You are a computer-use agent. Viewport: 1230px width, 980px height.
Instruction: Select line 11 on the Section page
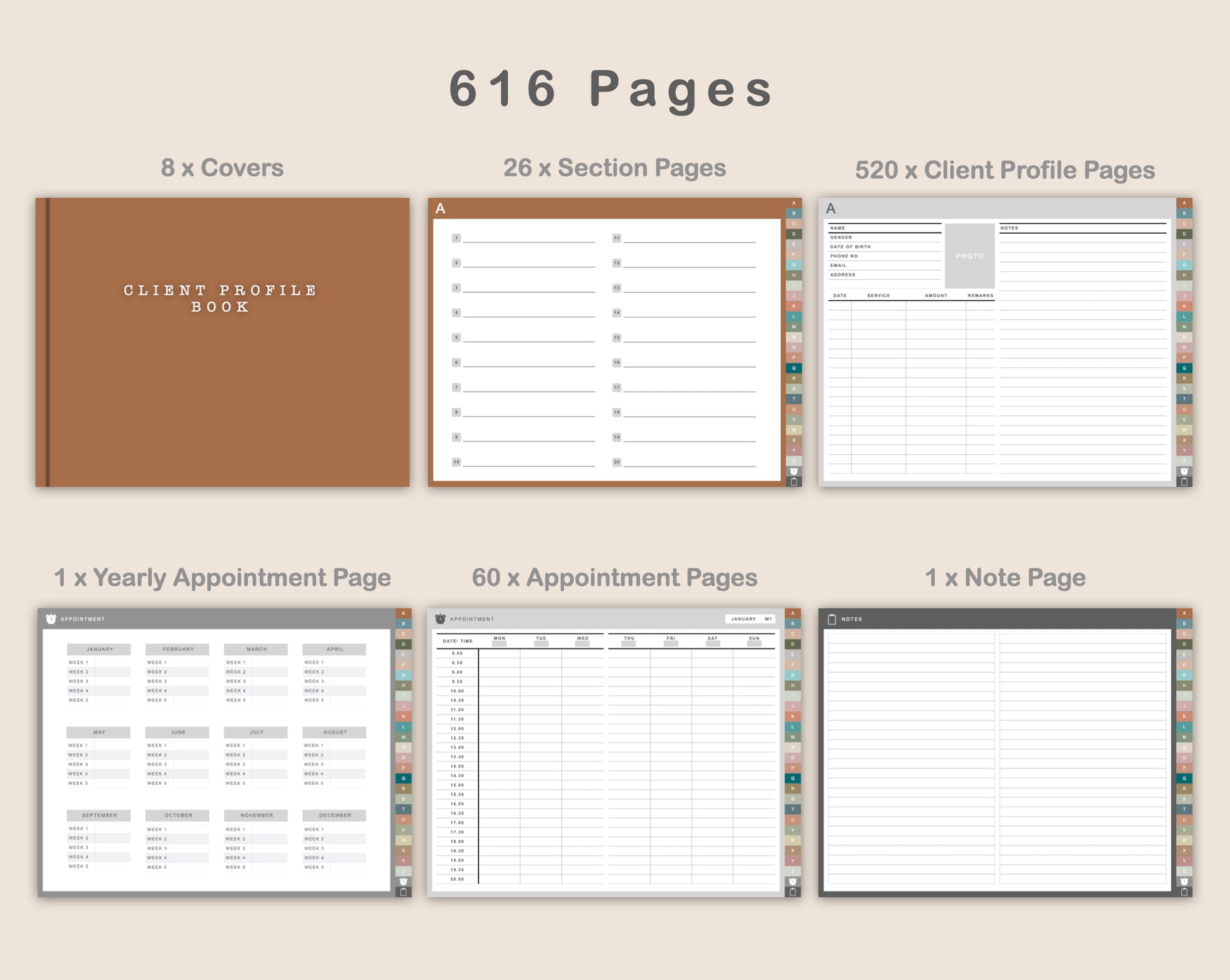tap(684, 239)
